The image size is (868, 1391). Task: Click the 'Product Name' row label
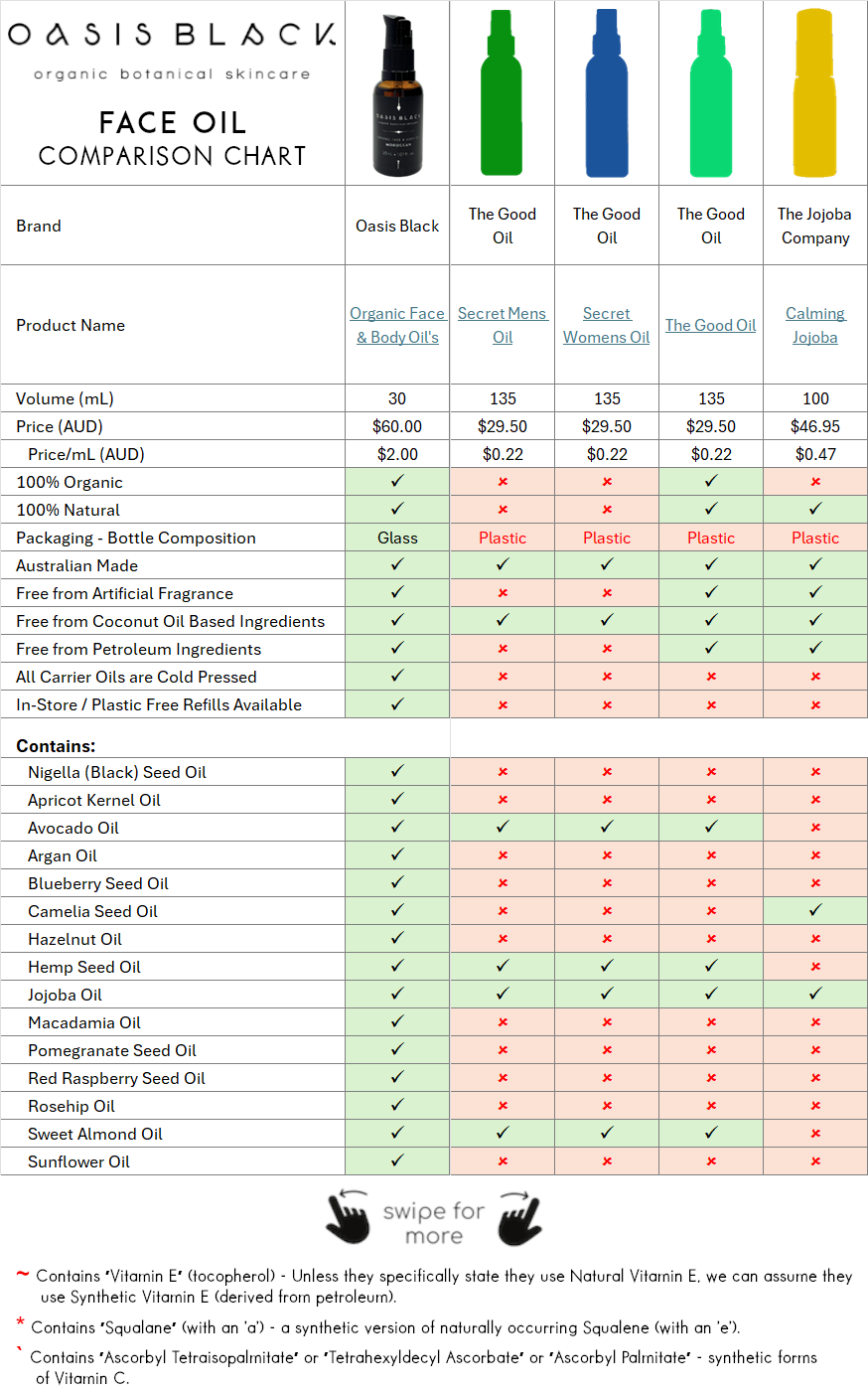(x=71, y=325)
